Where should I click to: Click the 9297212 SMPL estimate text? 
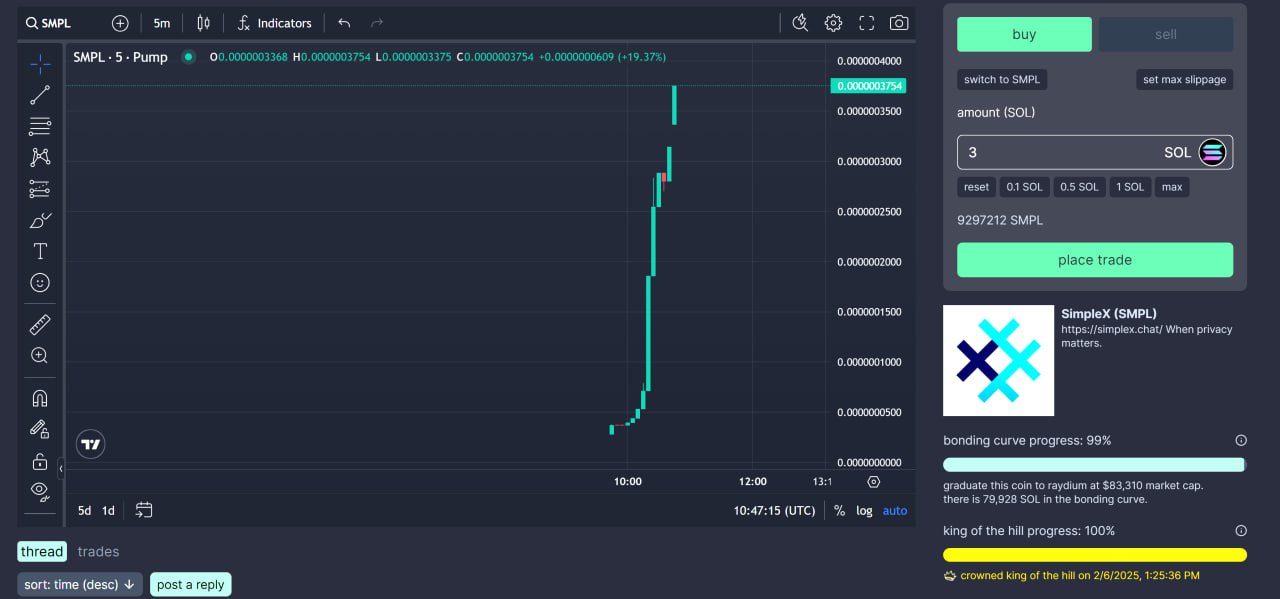[1000, 220]
